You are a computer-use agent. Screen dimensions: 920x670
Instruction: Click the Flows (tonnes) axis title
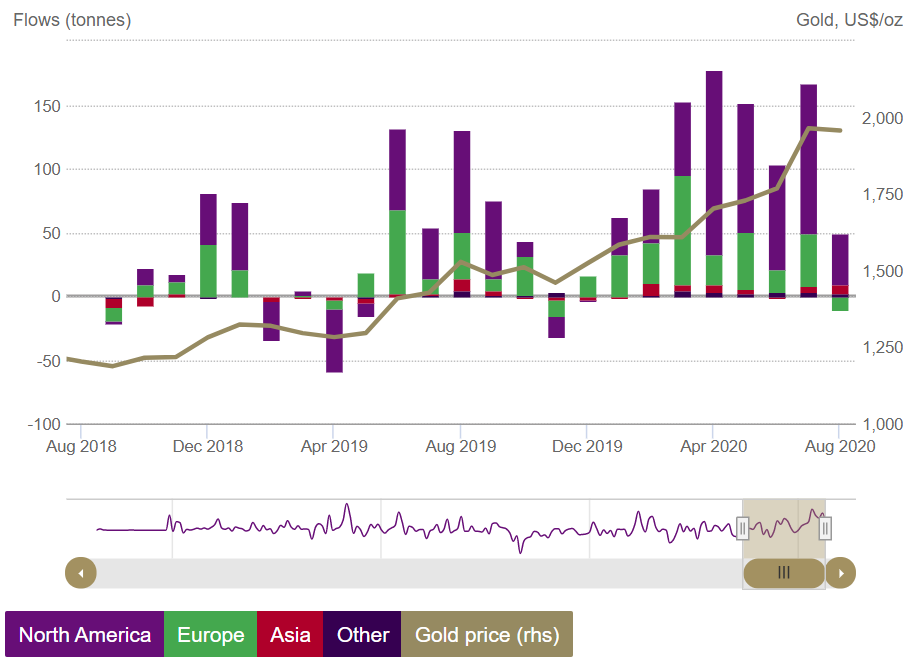point(72,20)
